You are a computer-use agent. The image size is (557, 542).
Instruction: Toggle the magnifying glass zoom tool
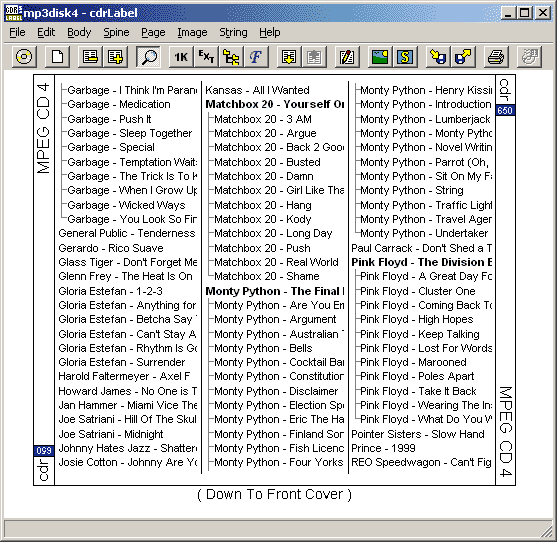[x=148, y=57]
